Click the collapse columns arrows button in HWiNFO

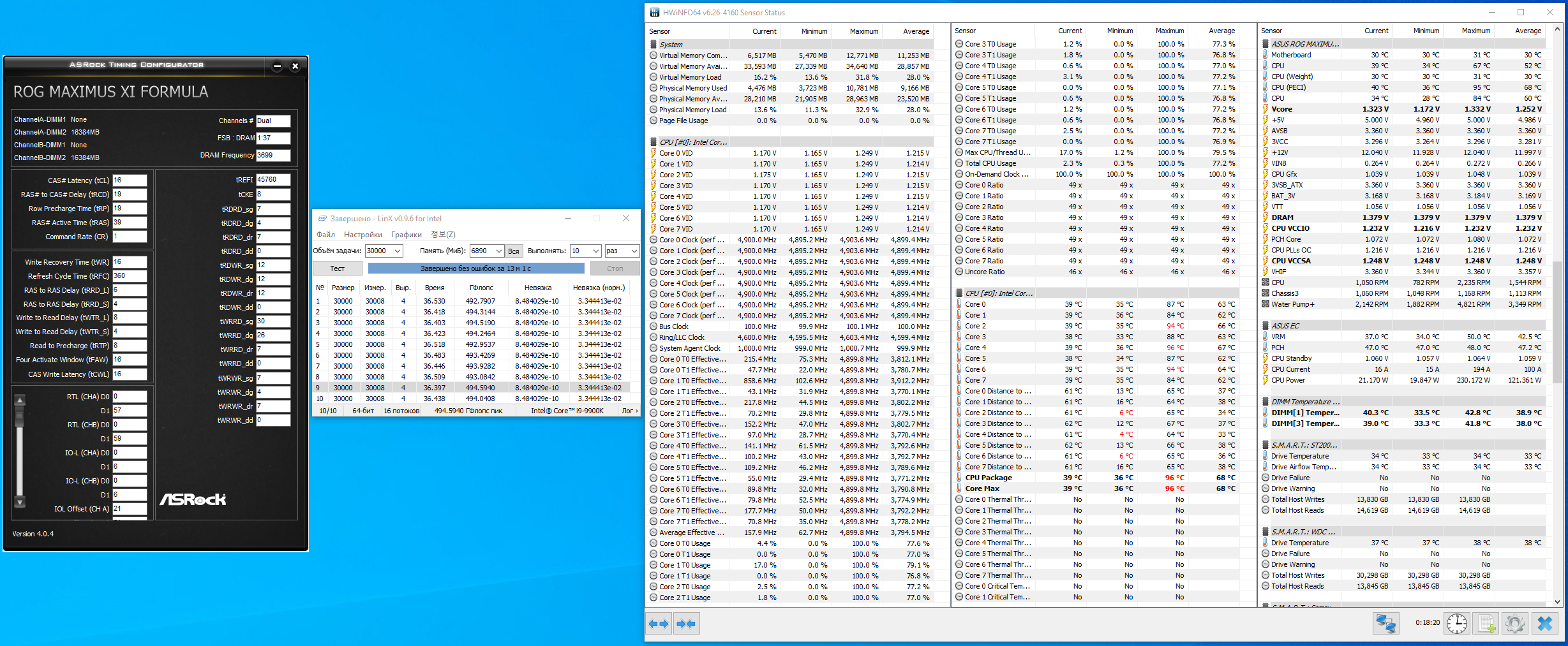click(686, 624)
